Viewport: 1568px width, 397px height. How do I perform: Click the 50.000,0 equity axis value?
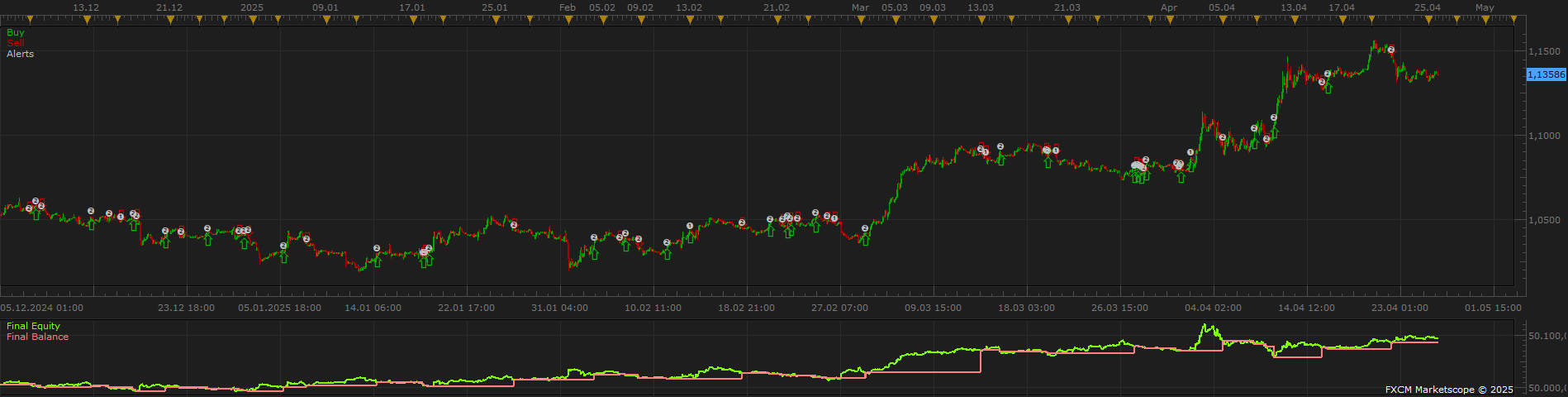pyautogui.click(x=1547, y=387)
